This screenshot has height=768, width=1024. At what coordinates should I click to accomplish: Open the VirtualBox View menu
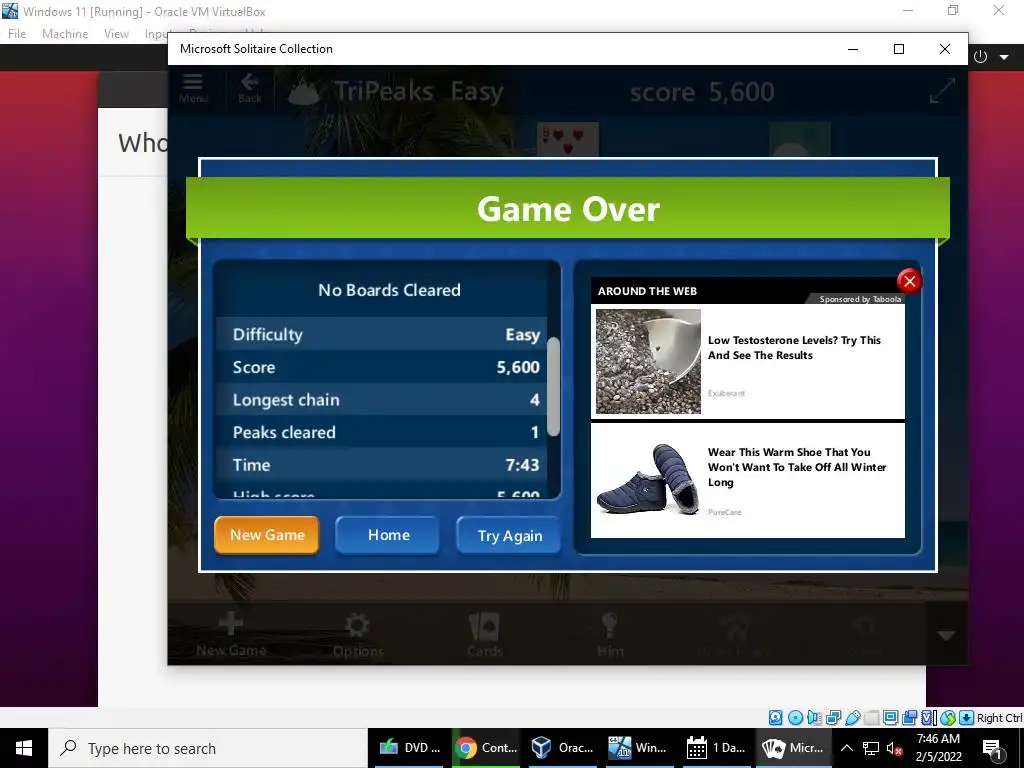(x=116, y=33)
